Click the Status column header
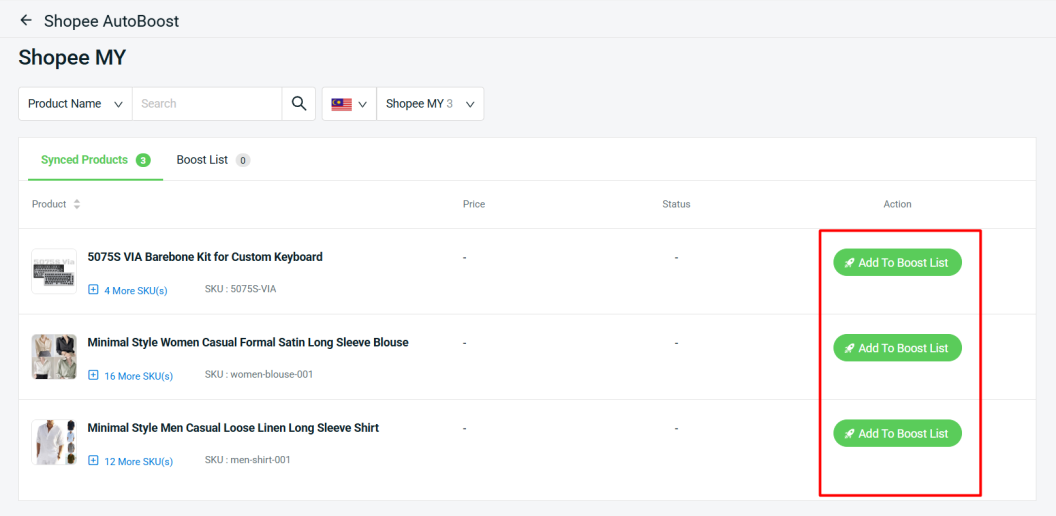The height and width of the screenshot is (516, 1056). pos(676,204)
